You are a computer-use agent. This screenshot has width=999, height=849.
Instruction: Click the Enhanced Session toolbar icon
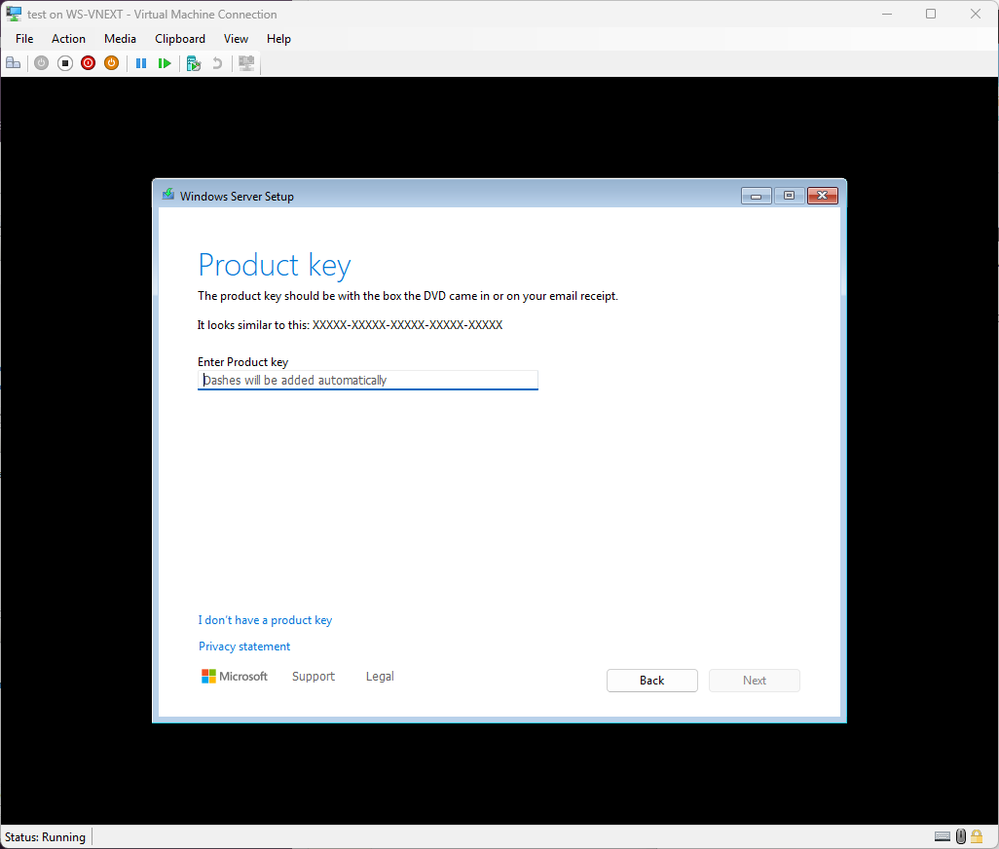click(246, 63)
